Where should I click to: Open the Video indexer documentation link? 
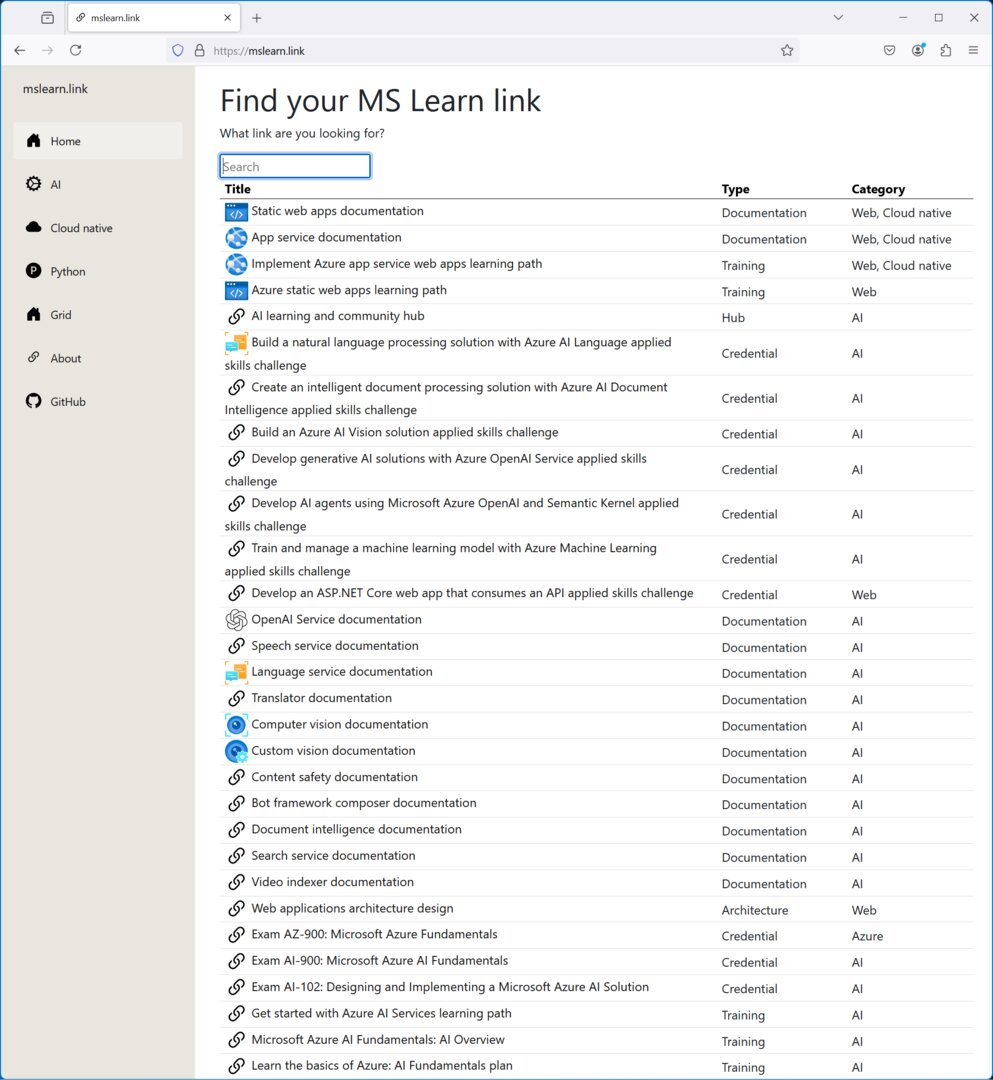point(333,882)
